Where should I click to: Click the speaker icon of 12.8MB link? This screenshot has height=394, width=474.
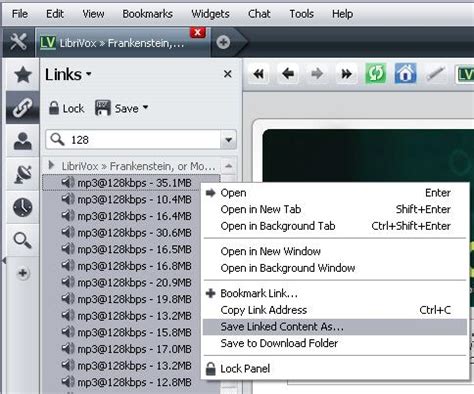(x=68, y=382)
